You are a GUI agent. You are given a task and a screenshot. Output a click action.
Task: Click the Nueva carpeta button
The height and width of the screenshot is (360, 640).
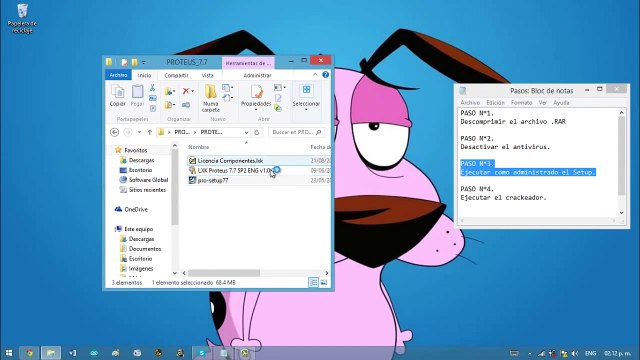pyautogui.click(x=211, y=98)
